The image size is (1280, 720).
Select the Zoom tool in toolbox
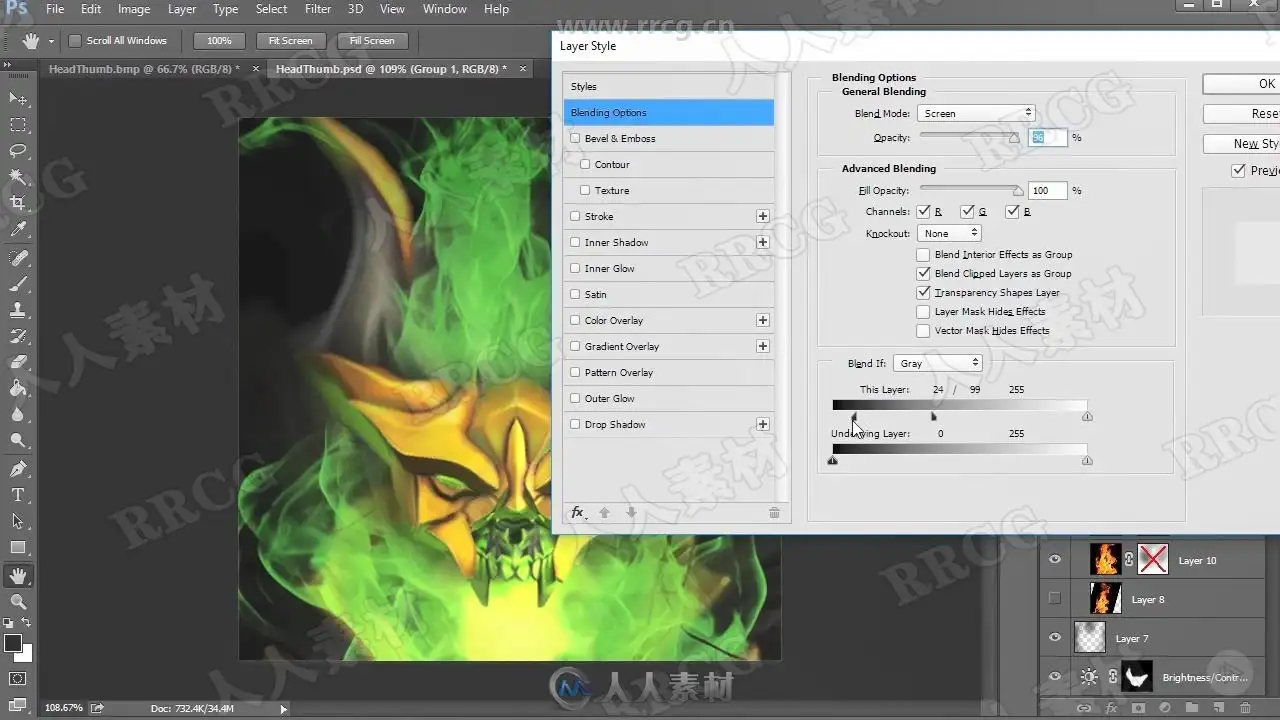18,601
